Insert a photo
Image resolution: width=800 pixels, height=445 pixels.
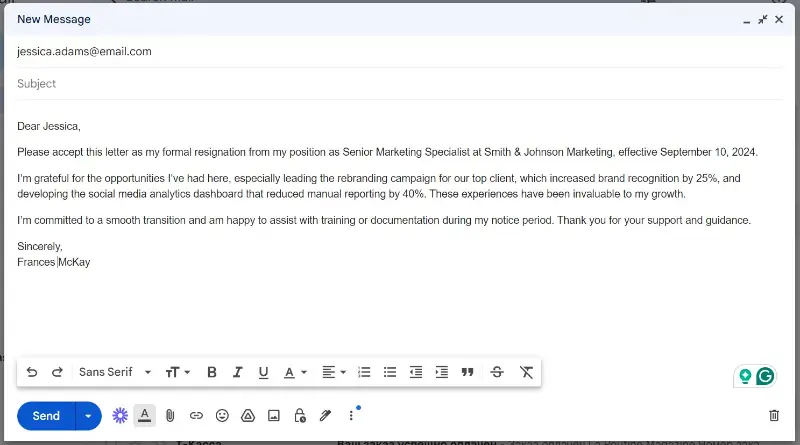274,415
